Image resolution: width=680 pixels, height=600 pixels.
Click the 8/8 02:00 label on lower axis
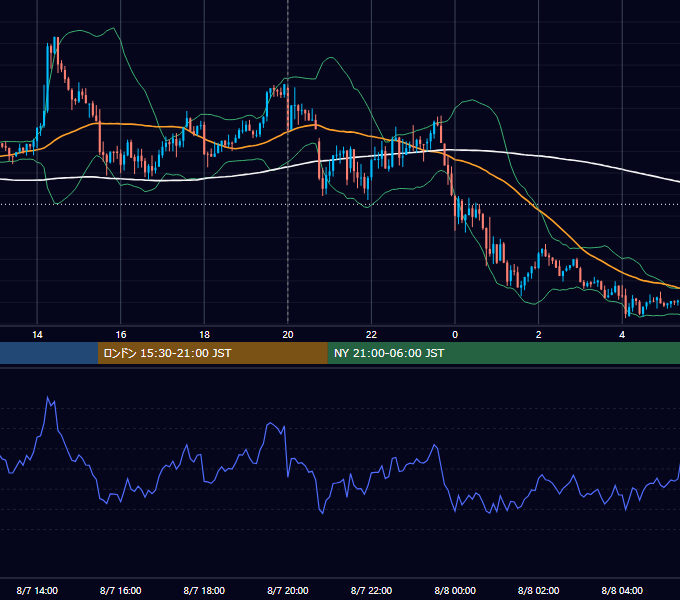coord(539,590)
